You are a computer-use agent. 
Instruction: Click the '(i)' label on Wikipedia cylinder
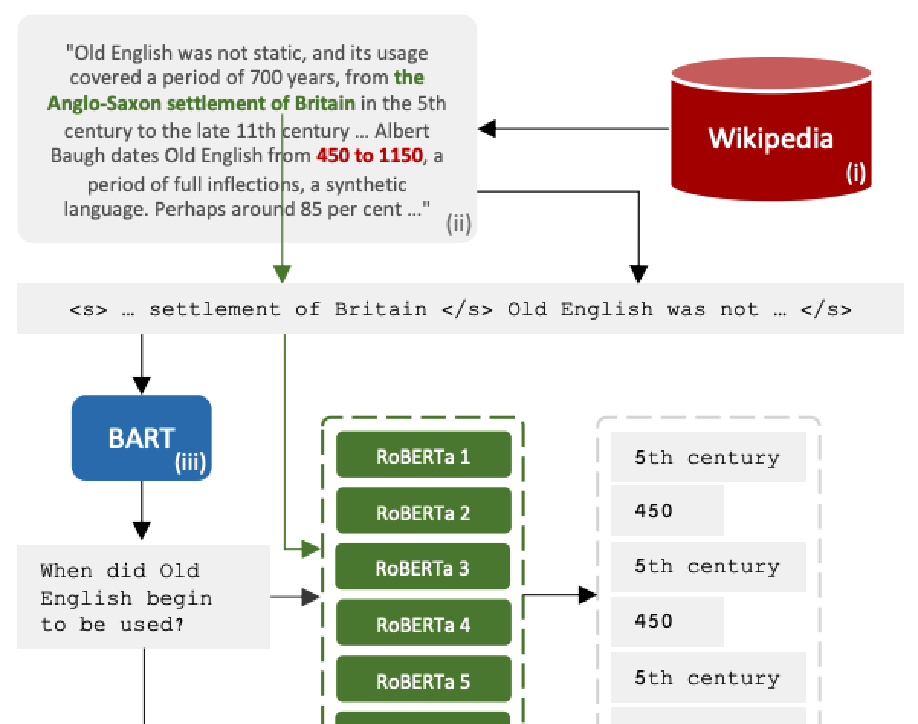(x=855, y=173)
